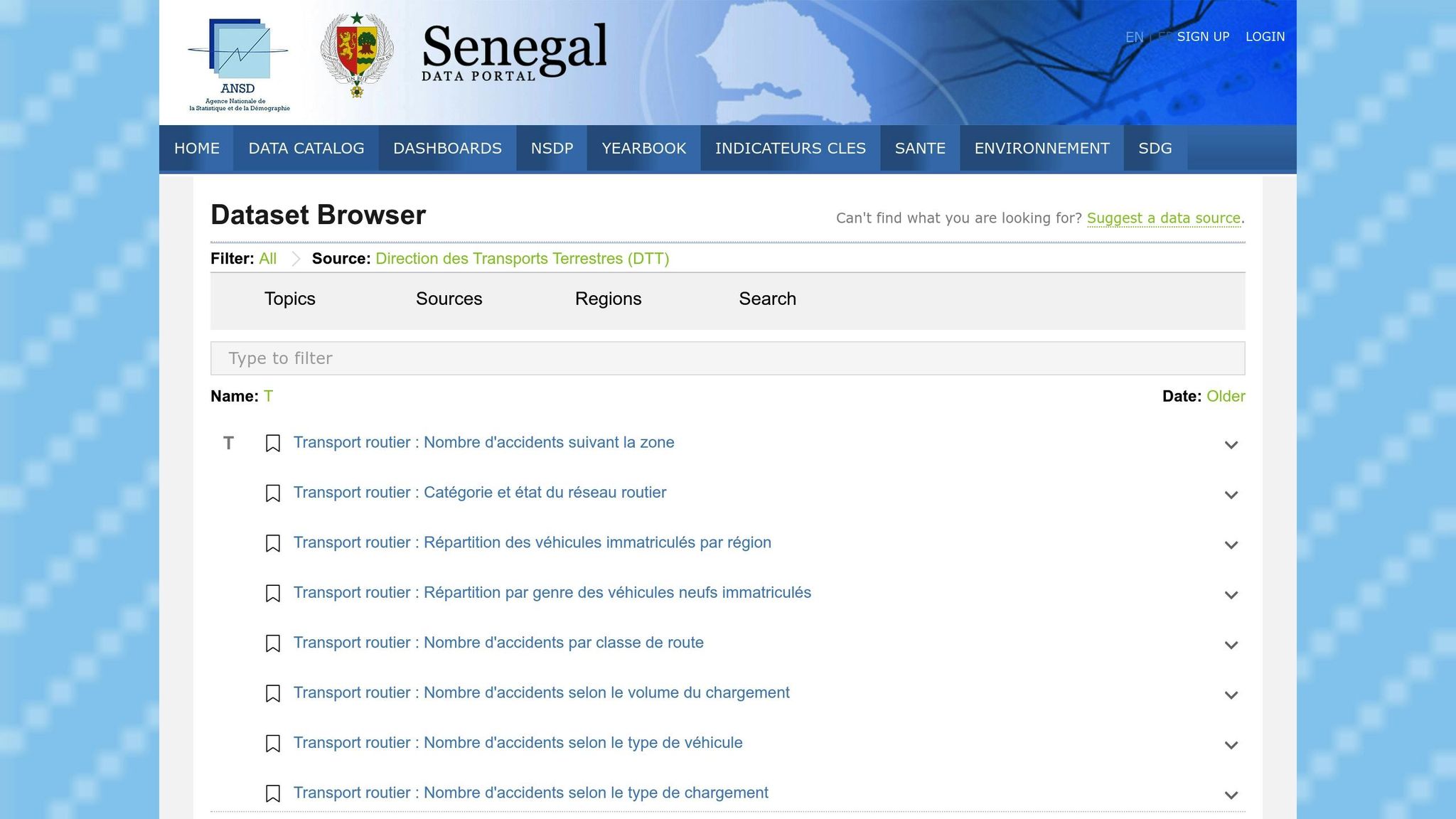Bookmark the 'accidents selon le type de chargement' dataset

[x=272, y=793]
